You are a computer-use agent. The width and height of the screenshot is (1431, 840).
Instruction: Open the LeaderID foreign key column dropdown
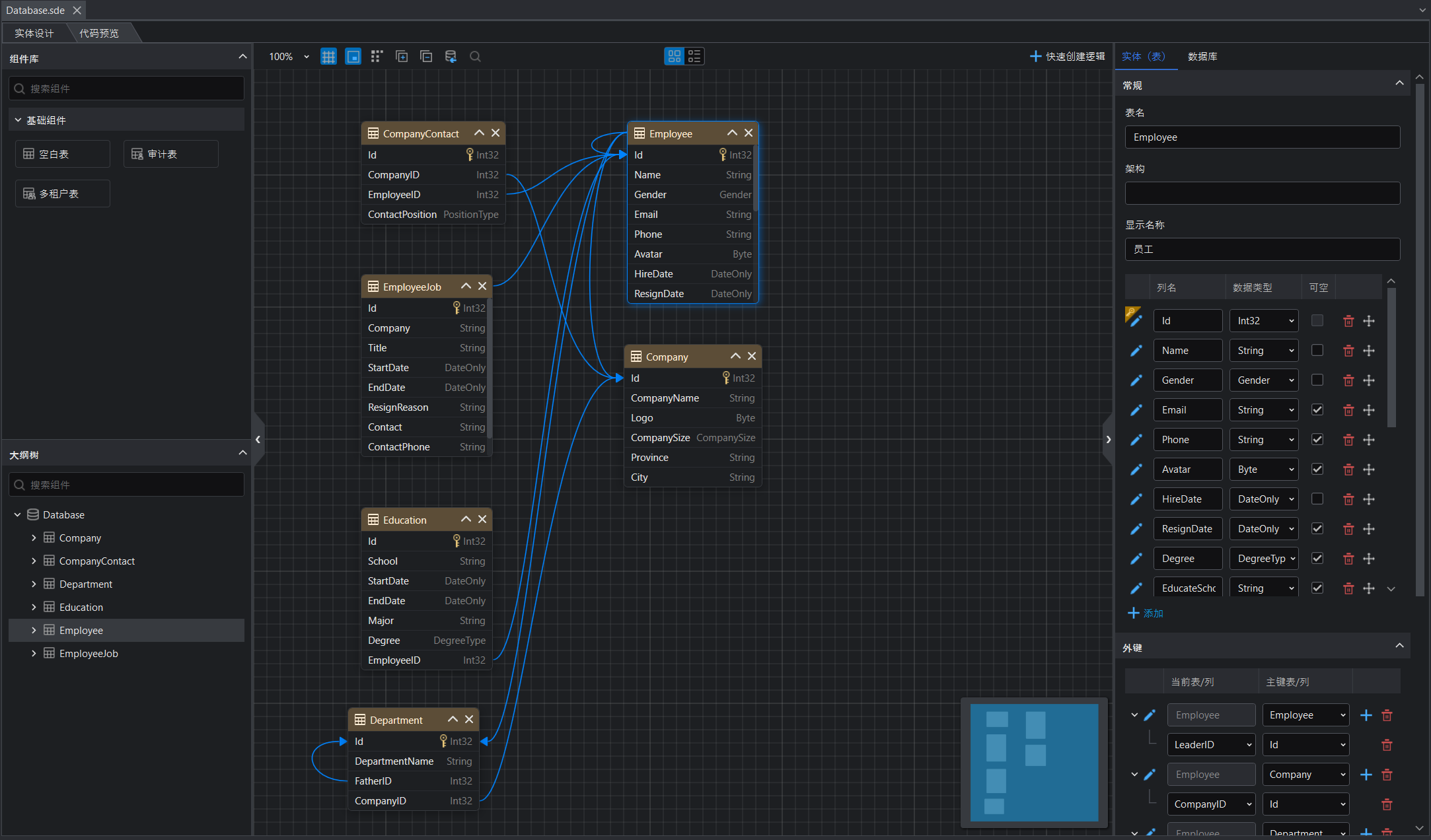[x=1212, y=745]
